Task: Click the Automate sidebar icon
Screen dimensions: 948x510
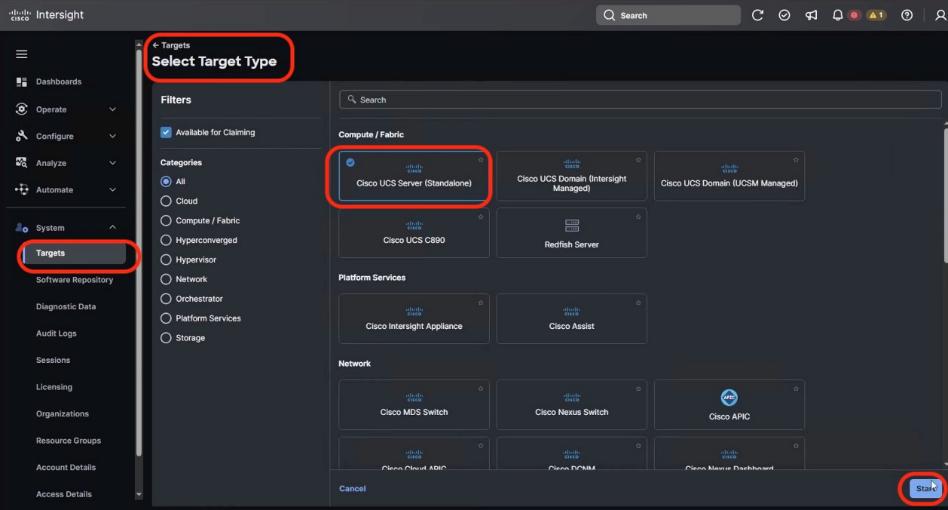Action: (22, 189)
